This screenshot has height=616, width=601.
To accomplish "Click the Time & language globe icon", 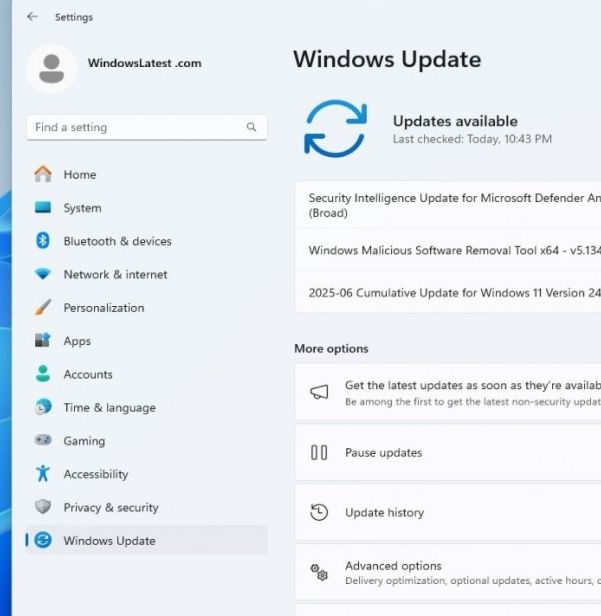I will pyautogui.click(x=43, y=407).
